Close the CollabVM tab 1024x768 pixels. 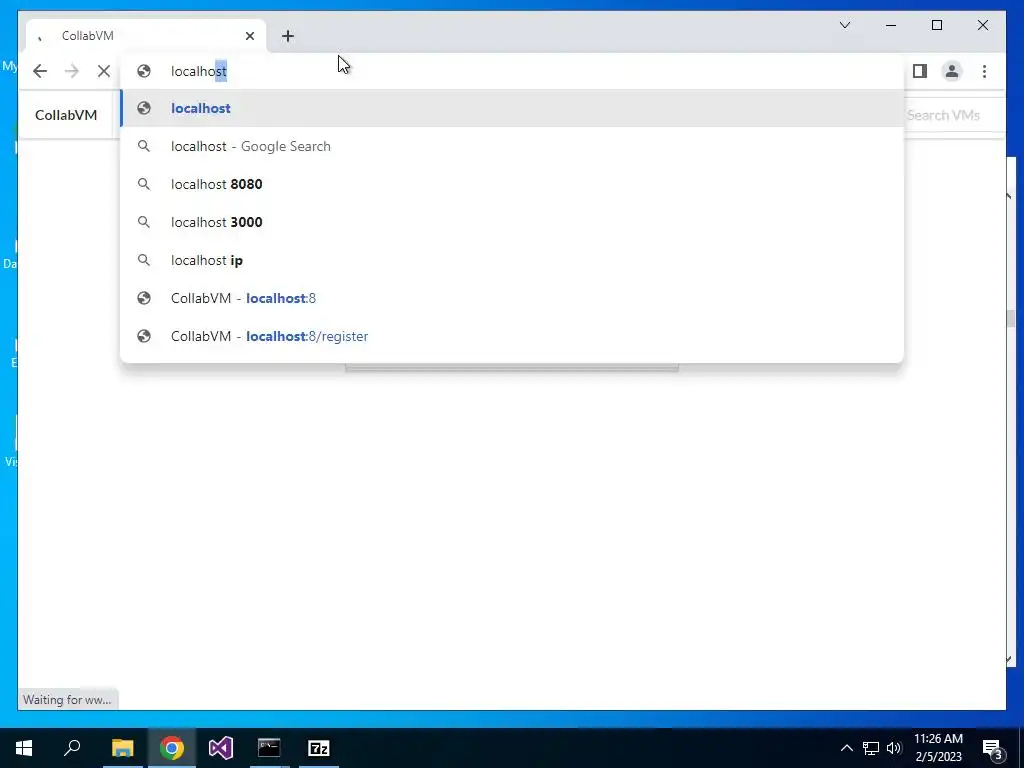click(249, 36)
